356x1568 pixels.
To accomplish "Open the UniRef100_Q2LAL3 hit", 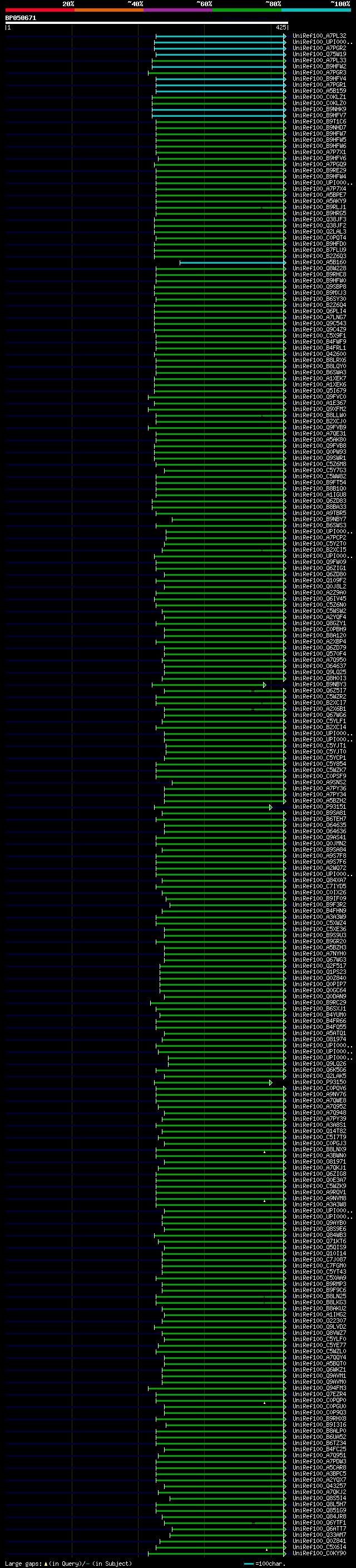I will coord(319,231).
